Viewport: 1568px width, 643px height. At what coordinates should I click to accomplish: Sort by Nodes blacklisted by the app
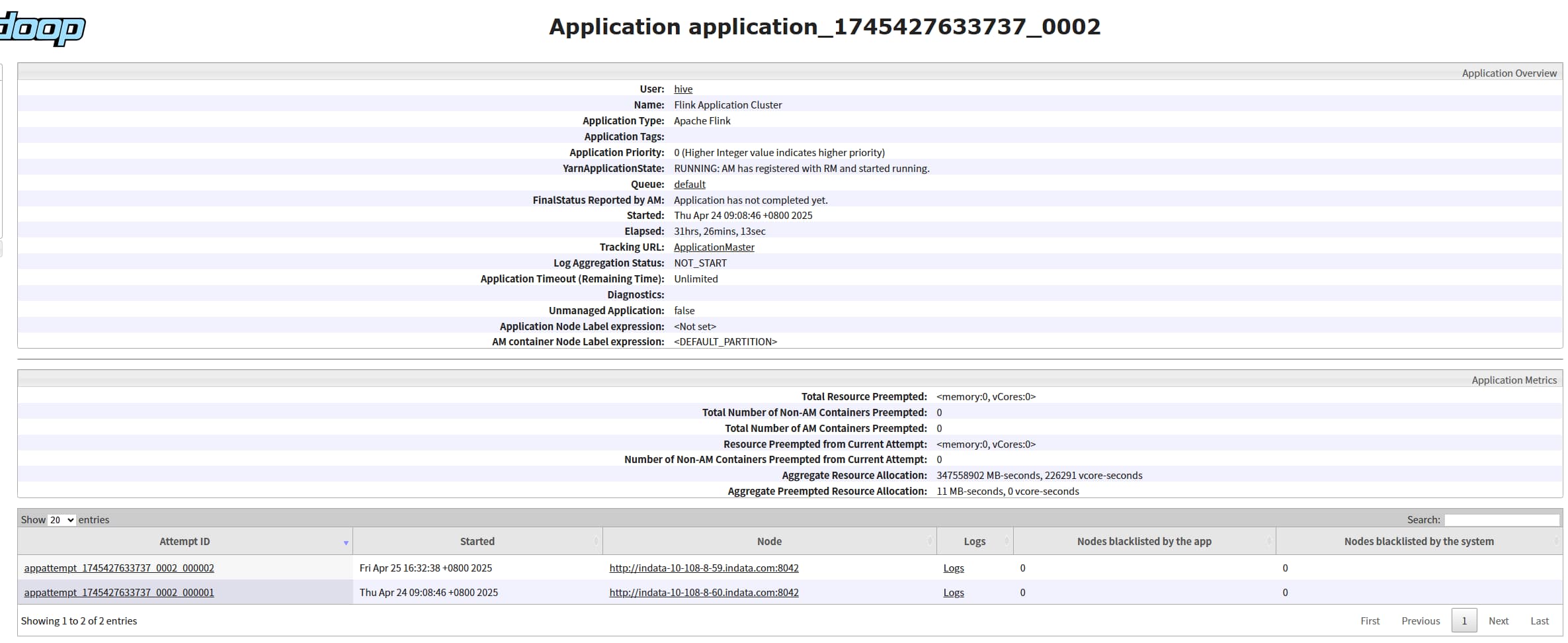coord(1144,541)
